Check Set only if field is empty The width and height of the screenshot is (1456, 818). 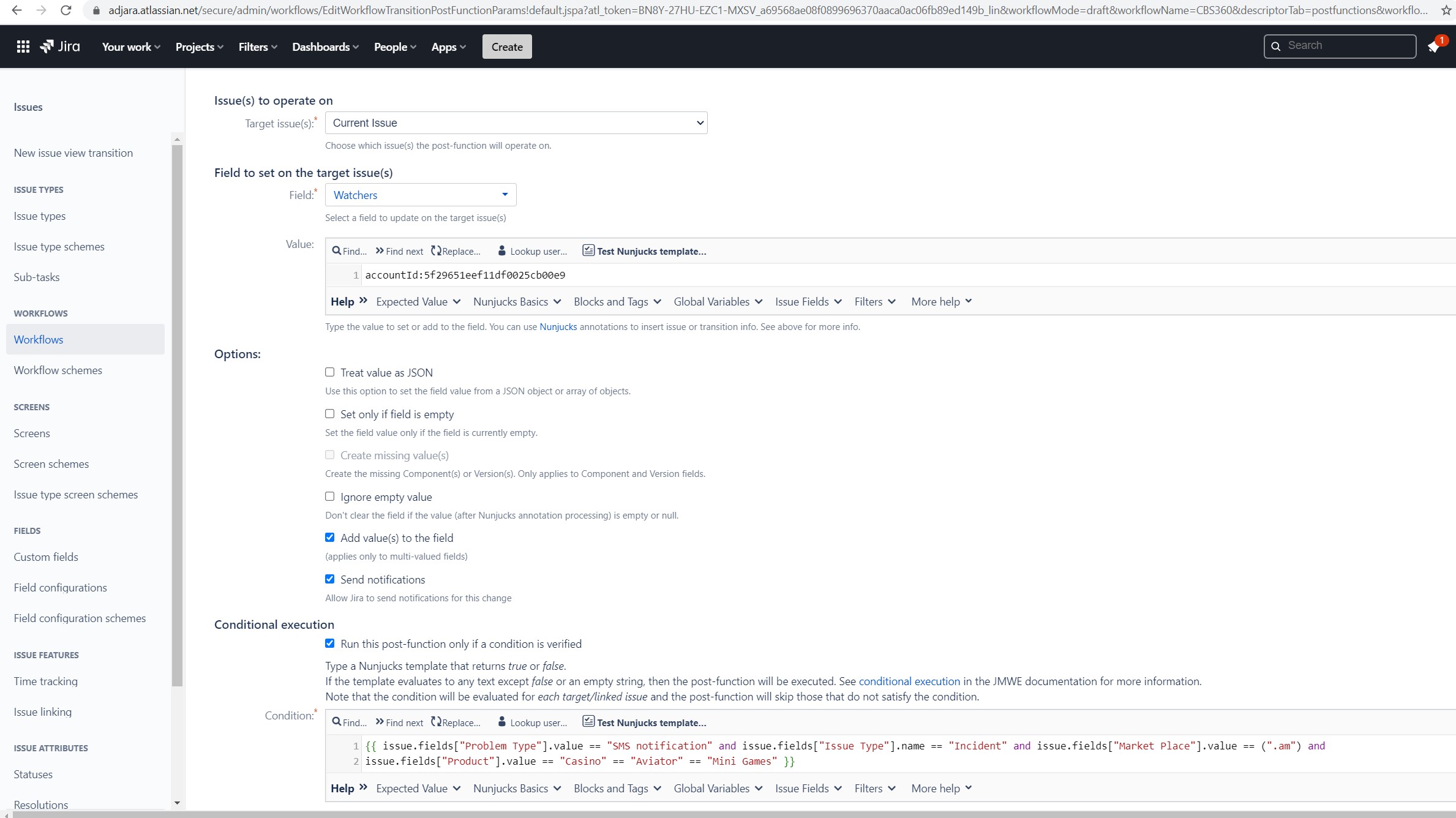tap(330, 414)
